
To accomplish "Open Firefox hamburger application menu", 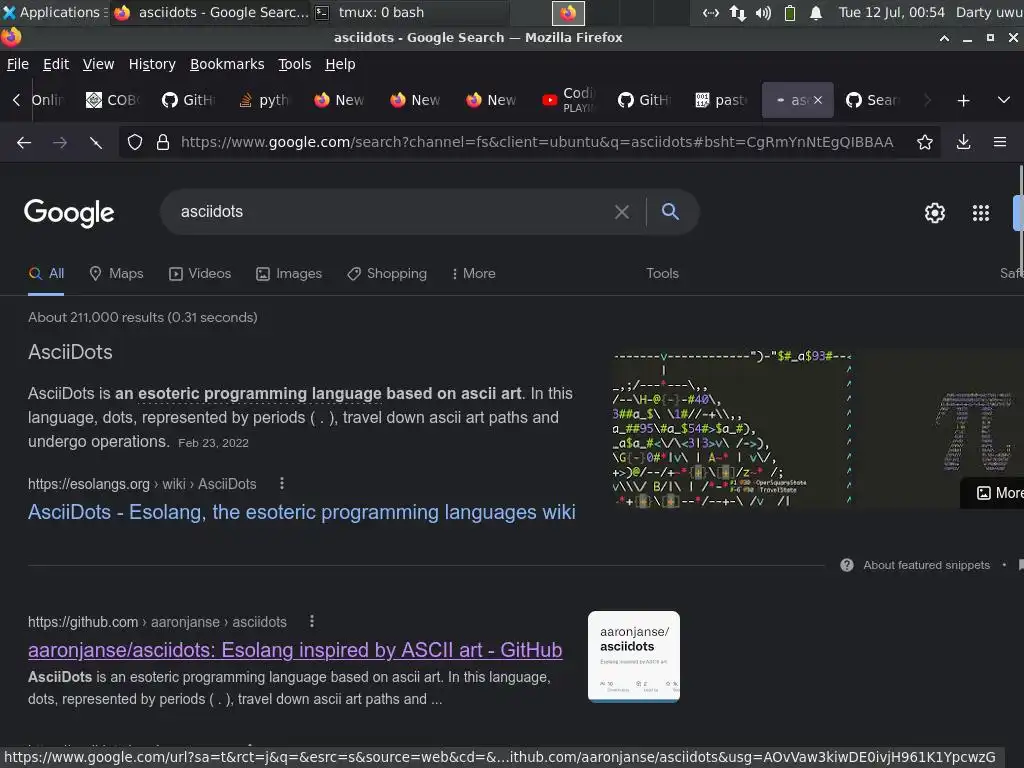I will [x=1000, y=142].
